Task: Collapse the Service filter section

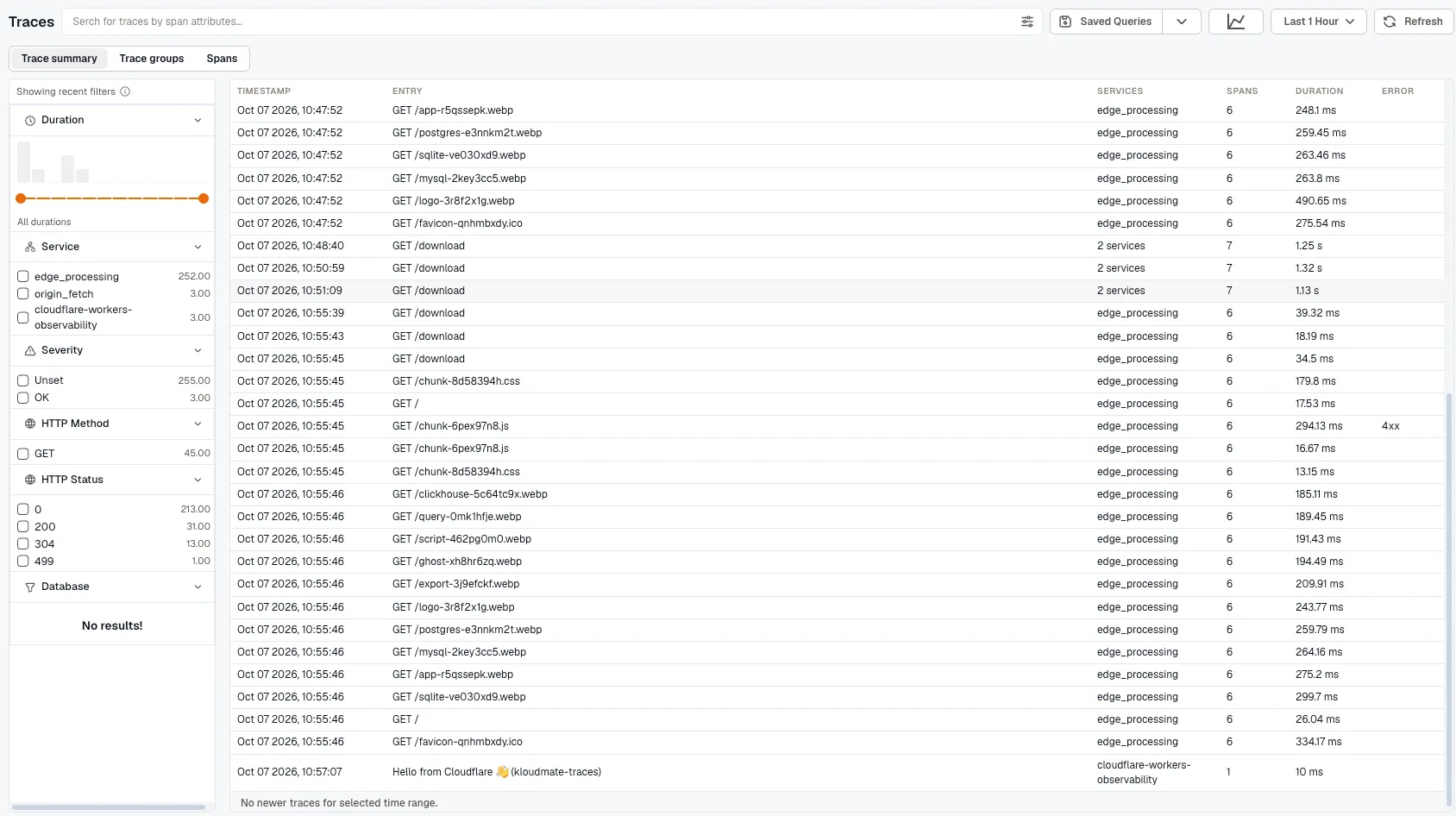Action: point(198,247)
